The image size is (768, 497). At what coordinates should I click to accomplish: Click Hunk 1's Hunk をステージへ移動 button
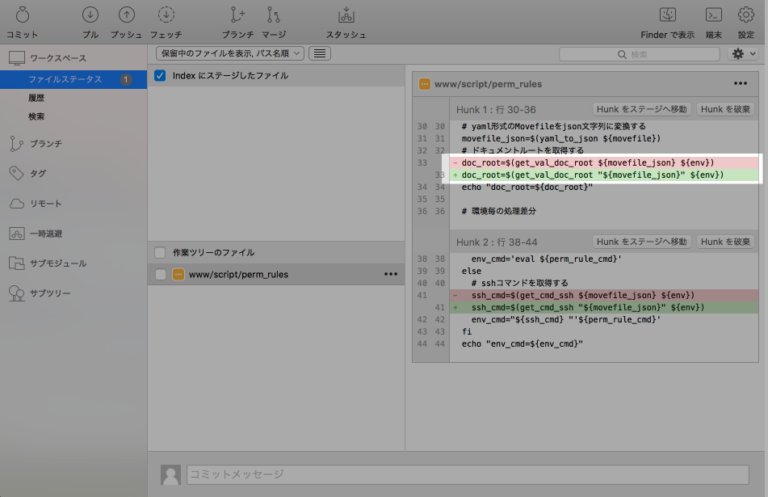point(641,109)
